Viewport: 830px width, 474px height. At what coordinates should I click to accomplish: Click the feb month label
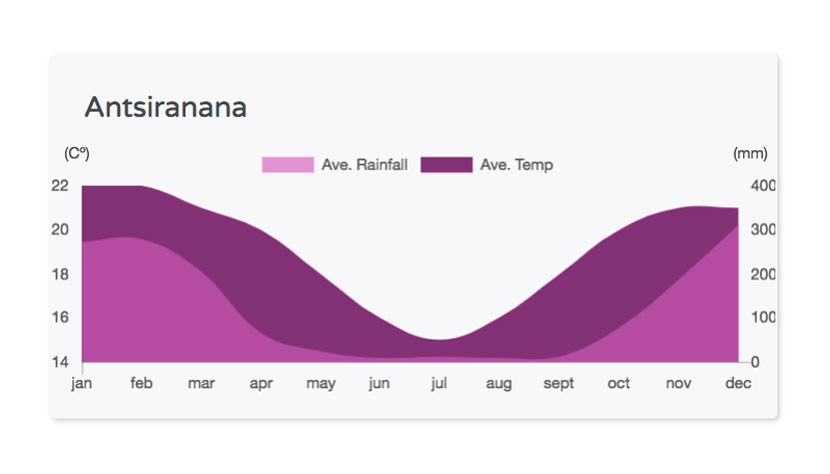[x=141, y=382]
